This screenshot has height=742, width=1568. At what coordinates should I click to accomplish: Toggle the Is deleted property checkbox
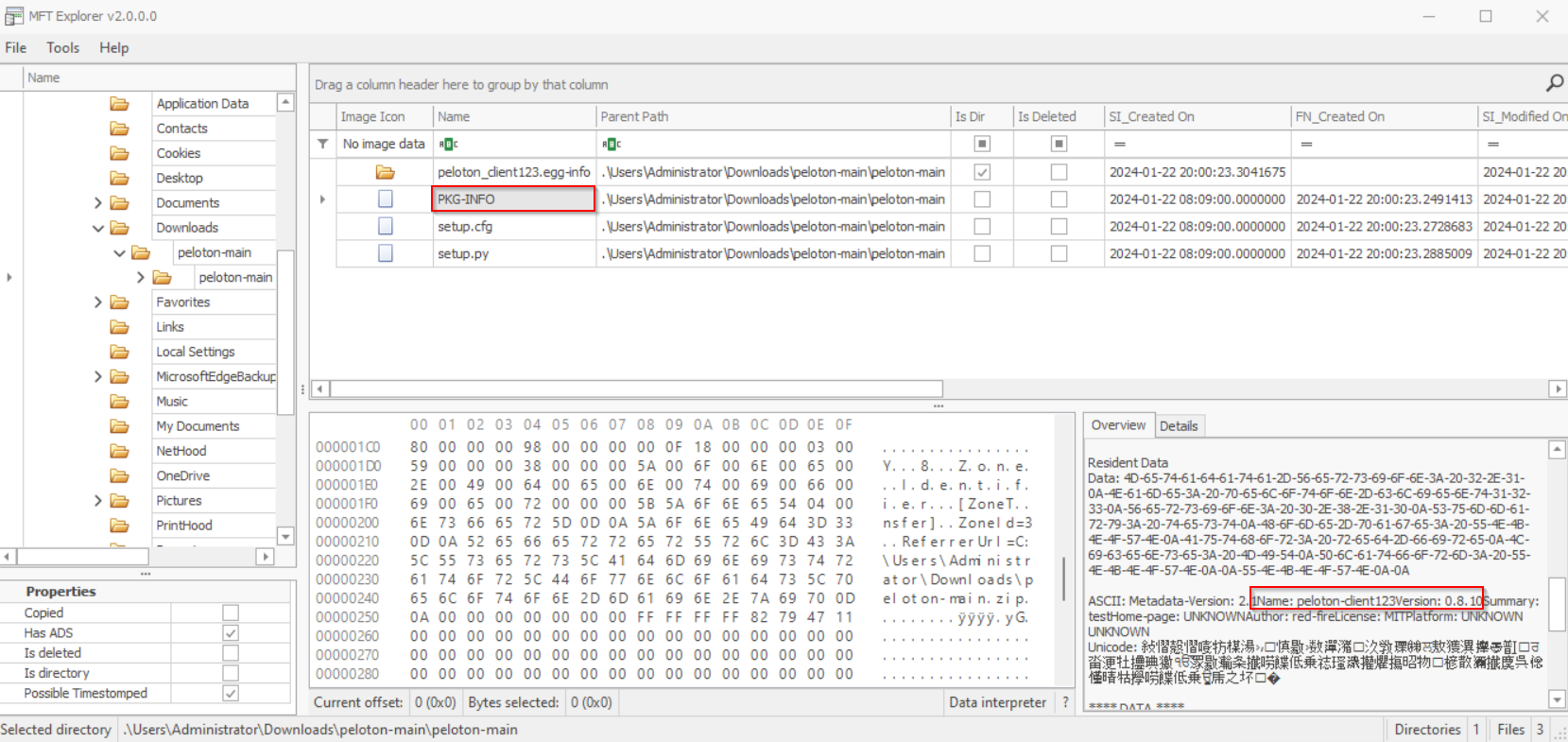pyautogui.click(x=231, y=653)
